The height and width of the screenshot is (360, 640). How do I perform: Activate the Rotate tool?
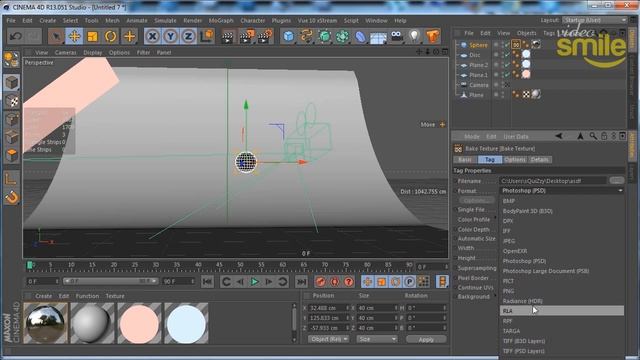click(x=111, y=36)
